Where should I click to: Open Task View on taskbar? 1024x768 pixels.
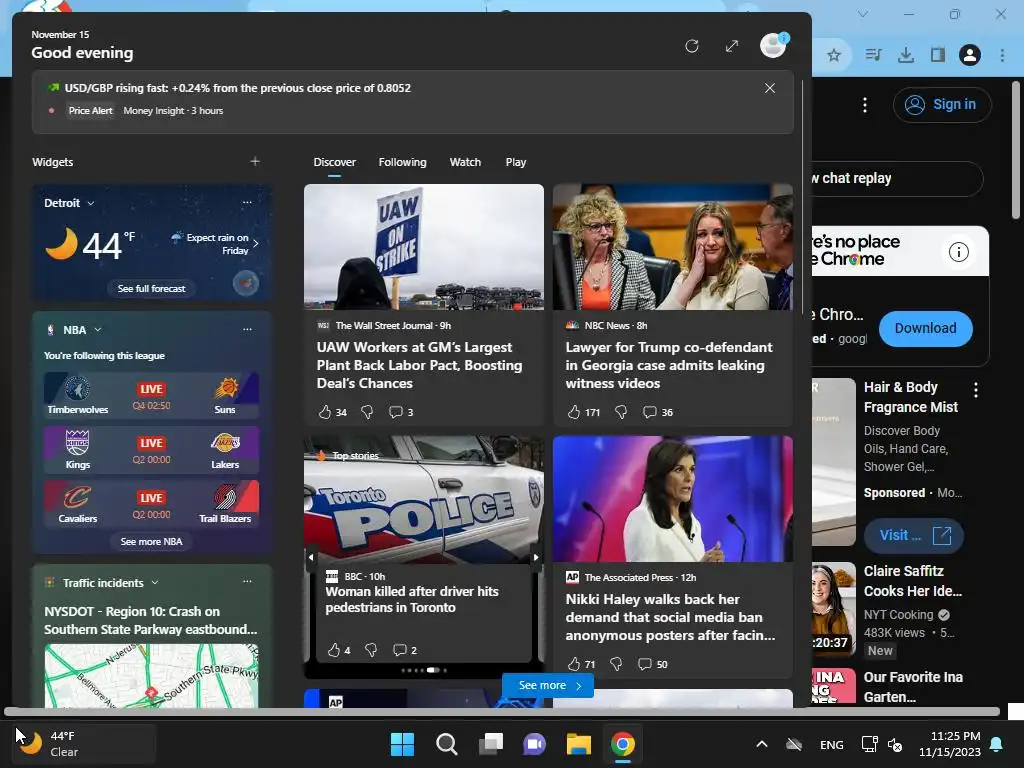tap(490, 744)
